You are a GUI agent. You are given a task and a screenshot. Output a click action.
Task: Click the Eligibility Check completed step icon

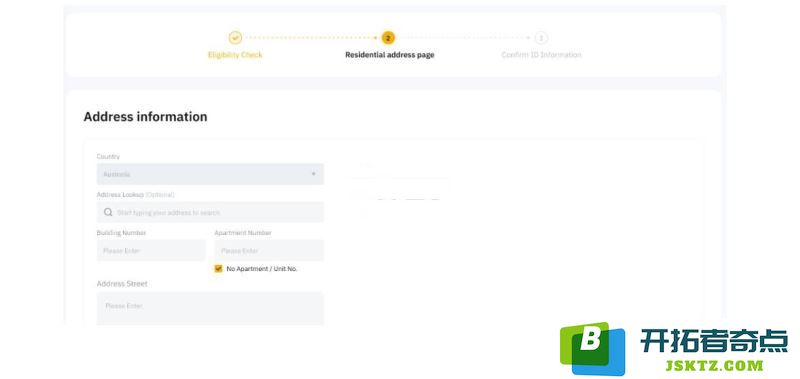coord(235,38)
